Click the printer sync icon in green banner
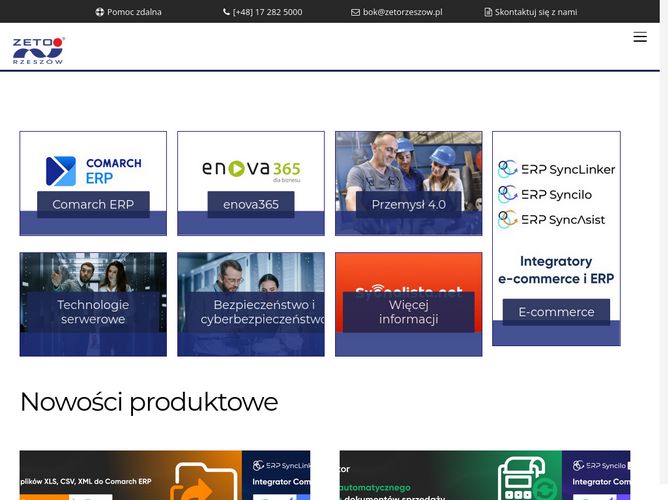Image resolution: width=668 pixels, height=500 pixels. click(527, 479)
